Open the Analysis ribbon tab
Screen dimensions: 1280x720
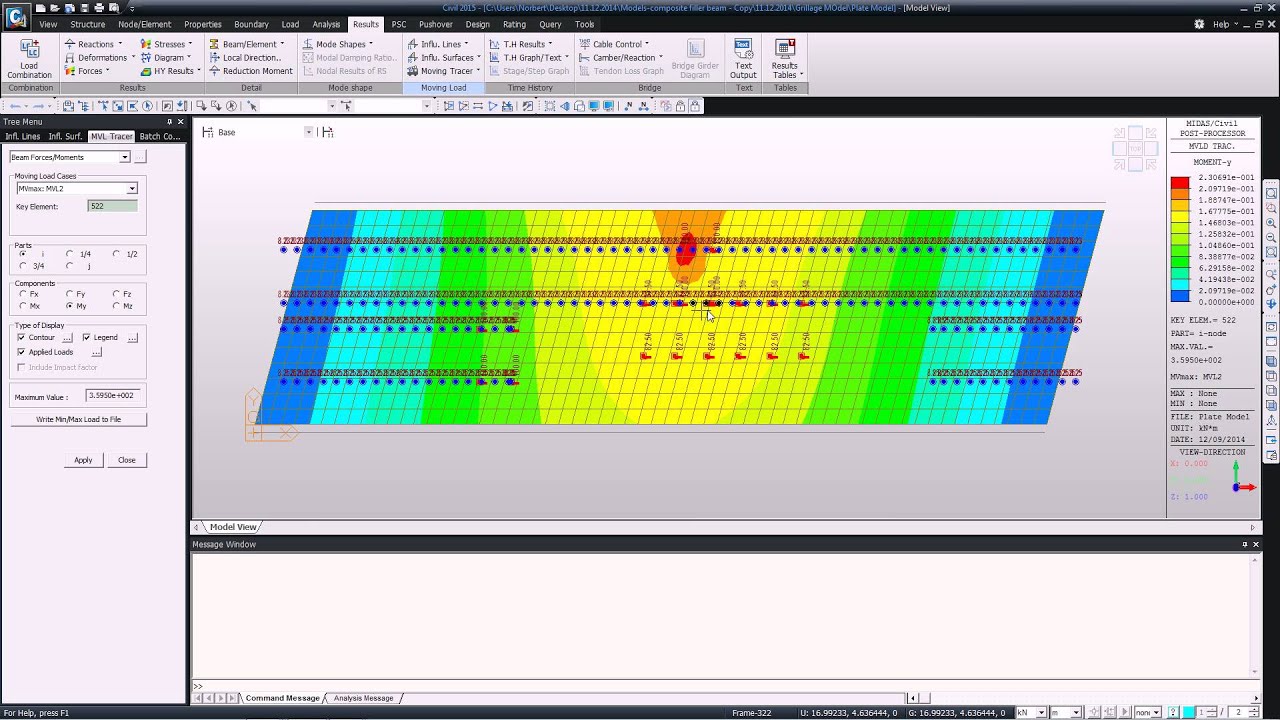click(326, 24)
